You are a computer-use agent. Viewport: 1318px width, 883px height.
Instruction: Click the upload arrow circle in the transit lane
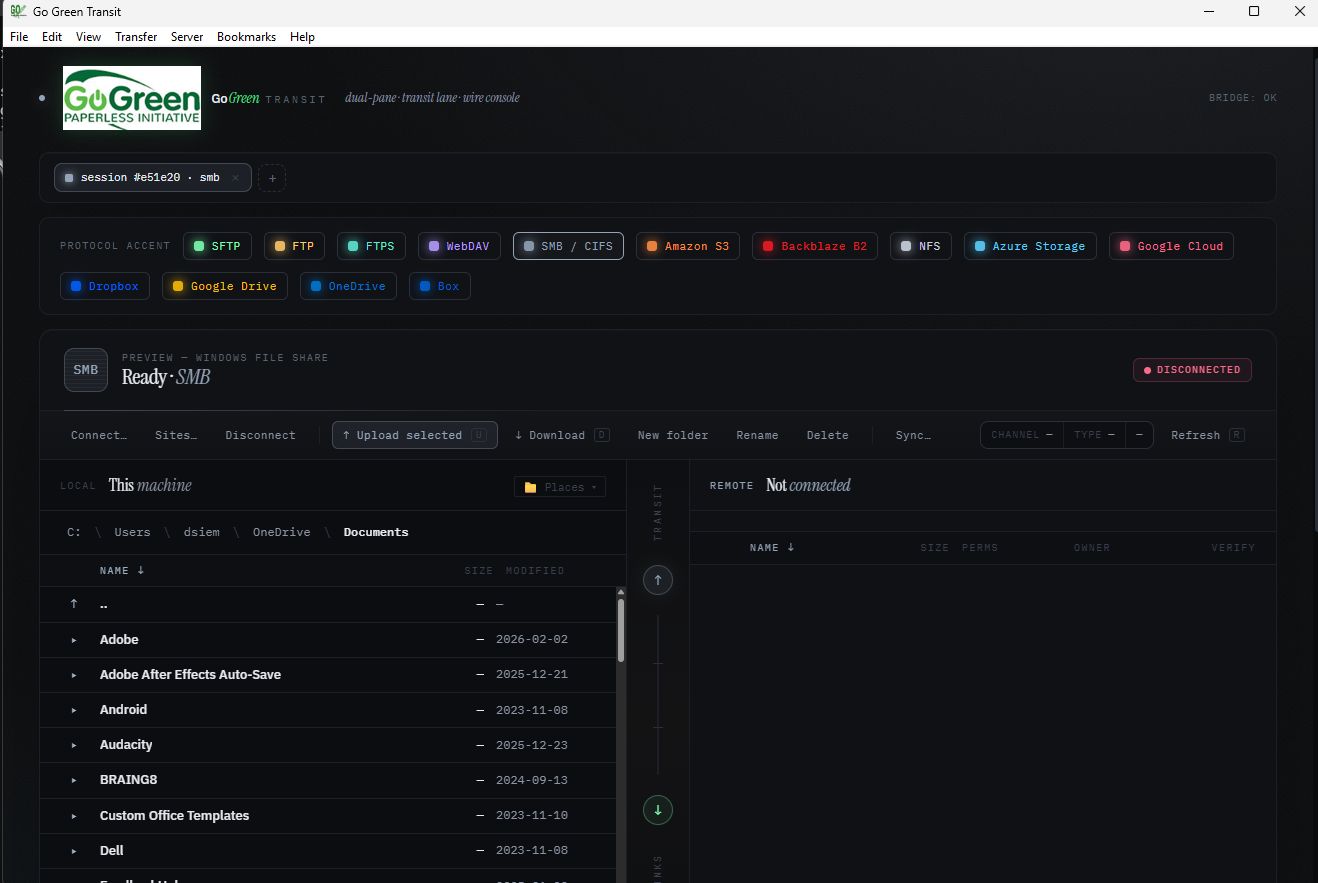[658, 580]
